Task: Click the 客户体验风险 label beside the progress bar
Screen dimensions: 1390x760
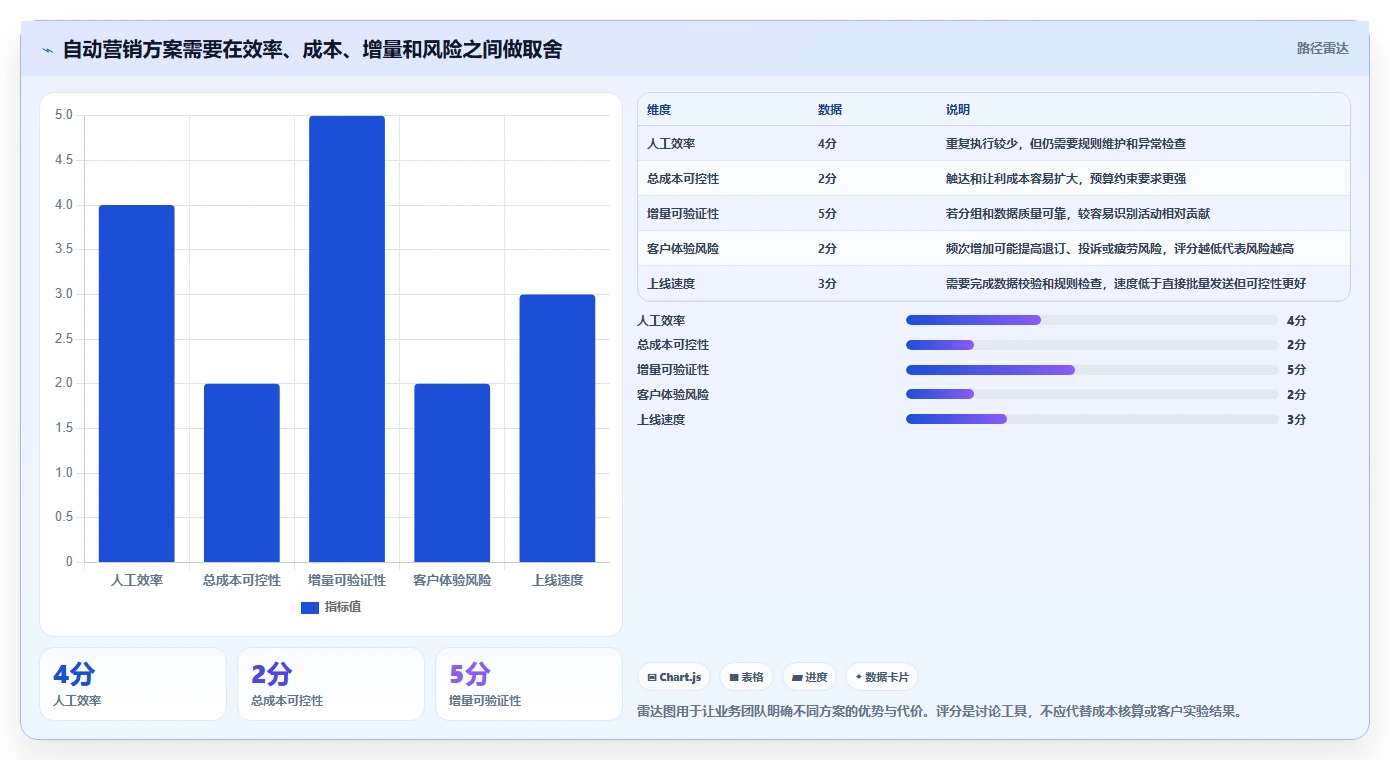Action: pyautogui.click(x=673, y=395)
